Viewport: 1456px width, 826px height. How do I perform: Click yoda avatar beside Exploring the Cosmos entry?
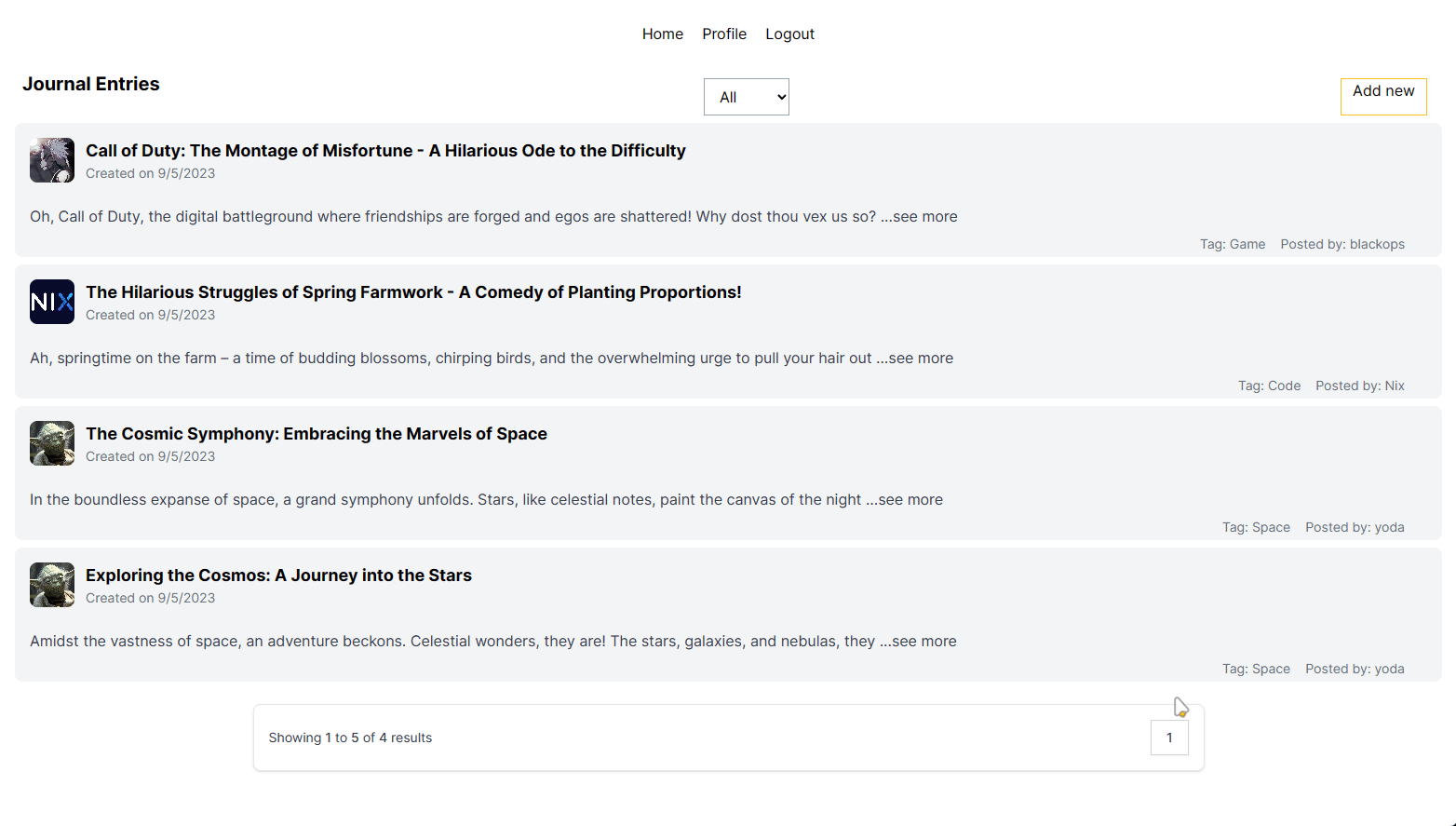52,585
